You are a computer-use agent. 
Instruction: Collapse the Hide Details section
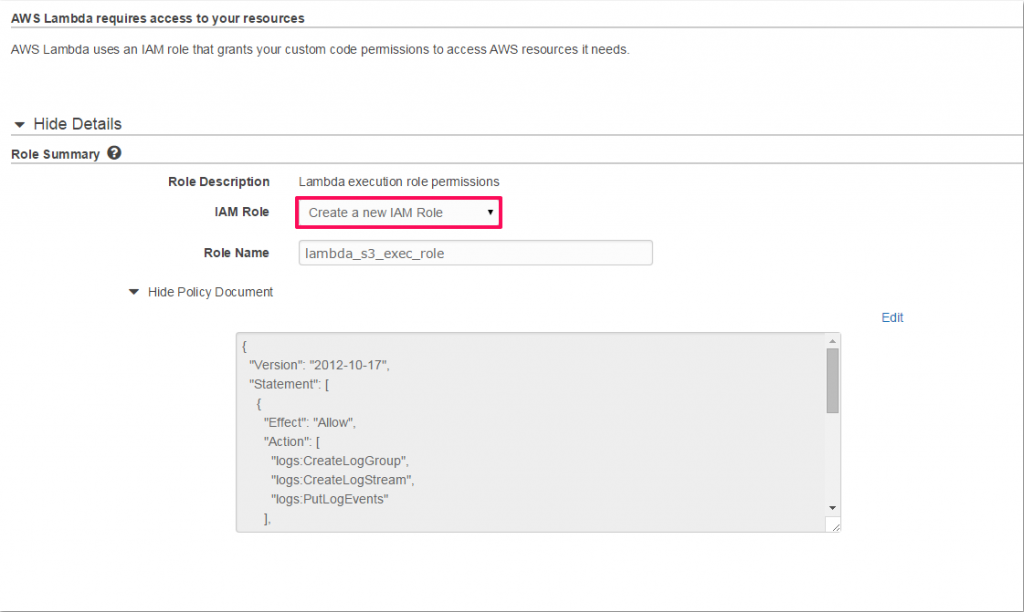point(68,124)
